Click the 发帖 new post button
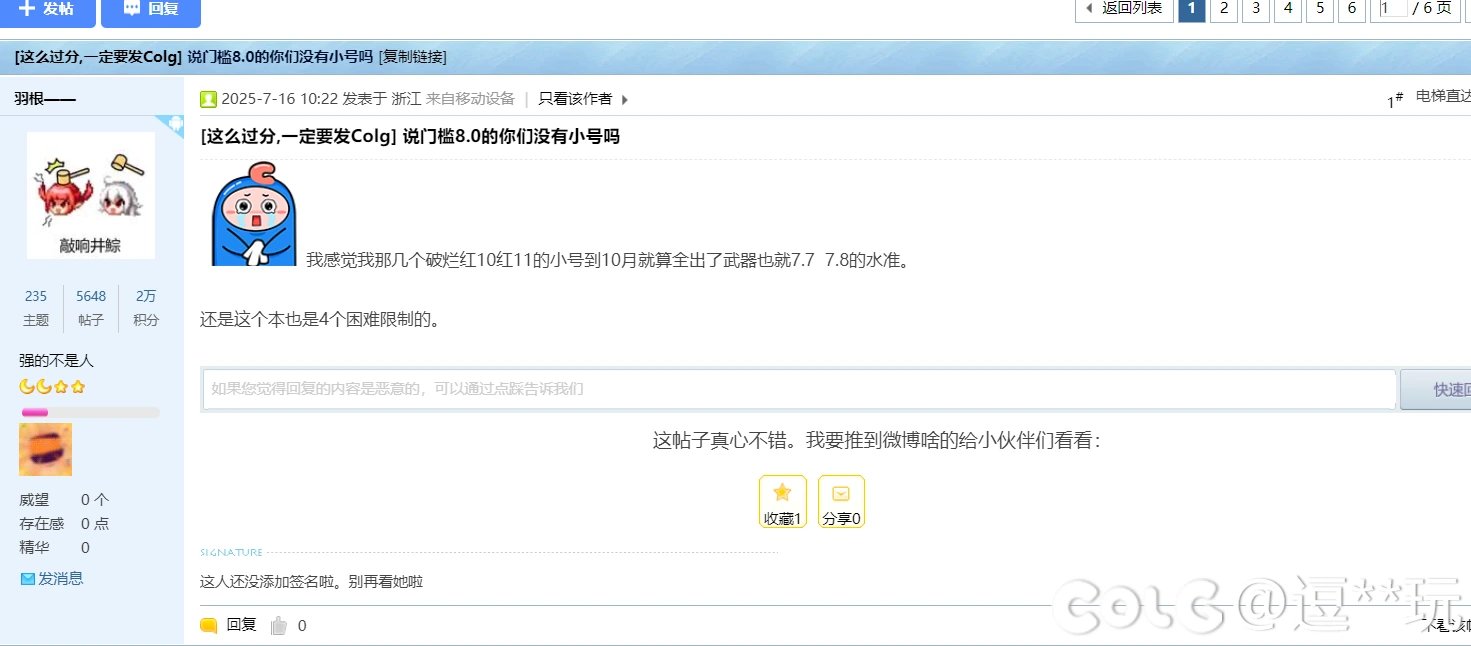Viewport: 1471px width, 646px height. (47, 9)
